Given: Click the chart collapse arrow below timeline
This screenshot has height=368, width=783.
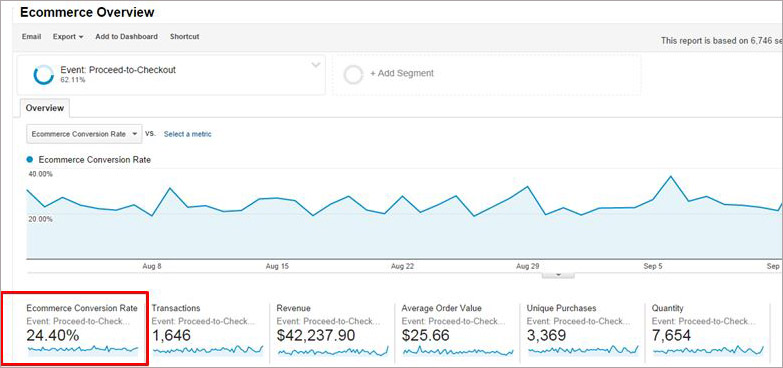Looking at the screenshot, I should point(558,274).
